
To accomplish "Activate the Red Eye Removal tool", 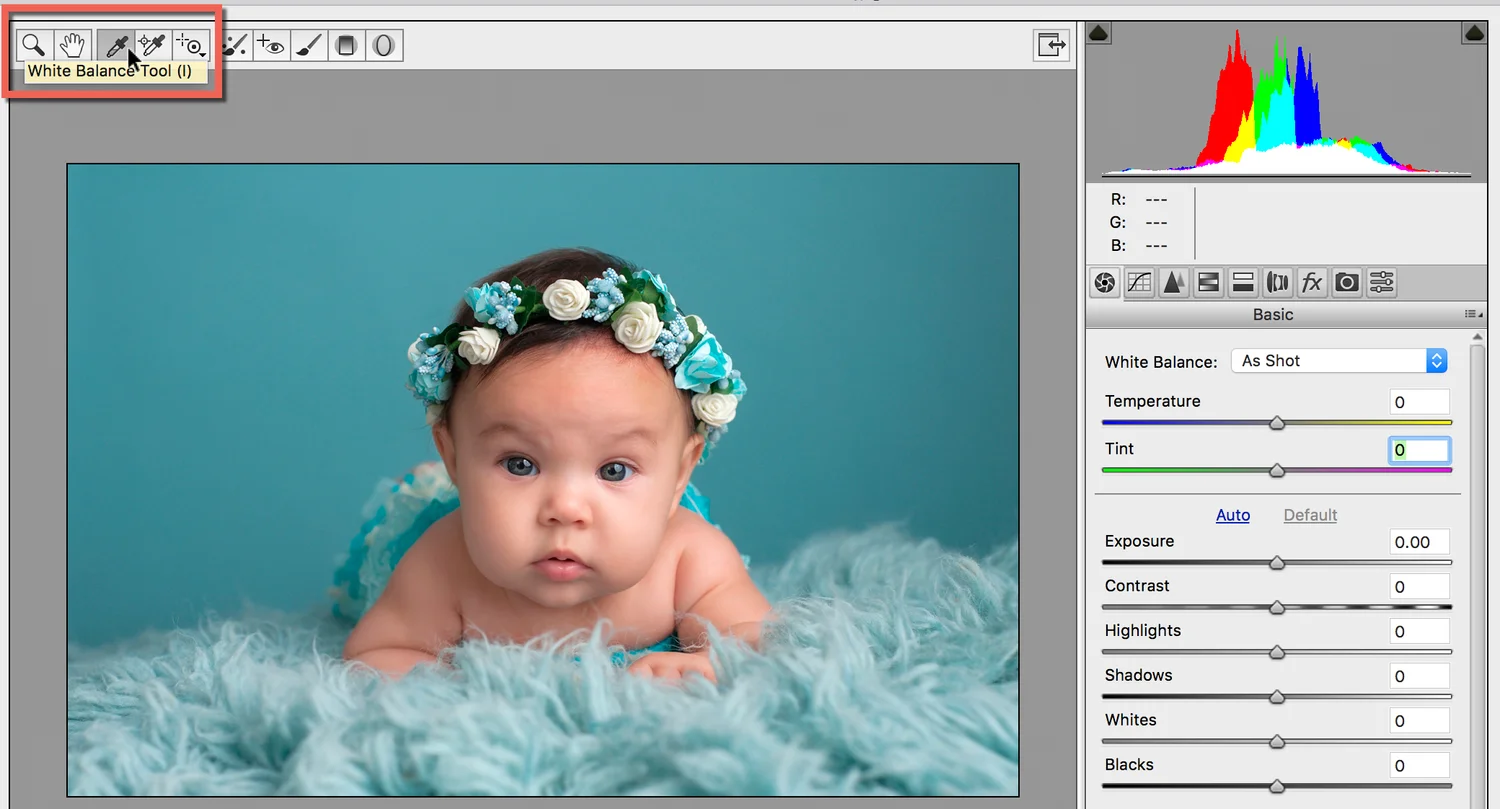I will coord(271,44).
